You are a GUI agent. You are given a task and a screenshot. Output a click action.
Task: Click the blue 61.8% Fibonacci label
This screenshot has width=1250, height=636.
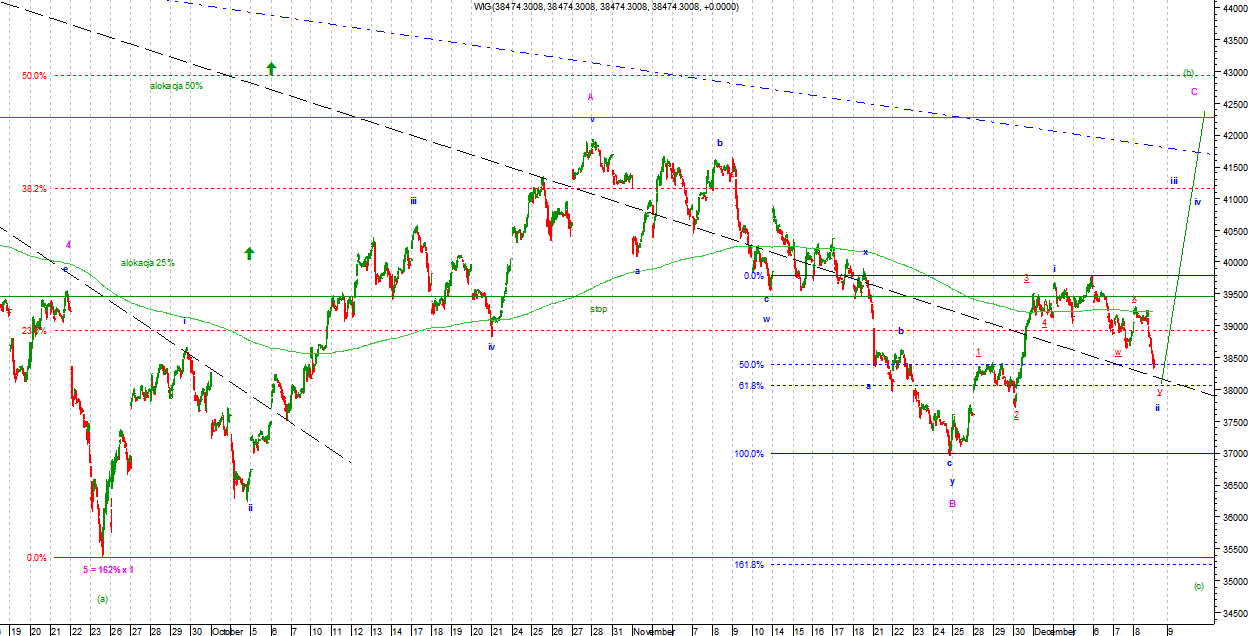751,386
